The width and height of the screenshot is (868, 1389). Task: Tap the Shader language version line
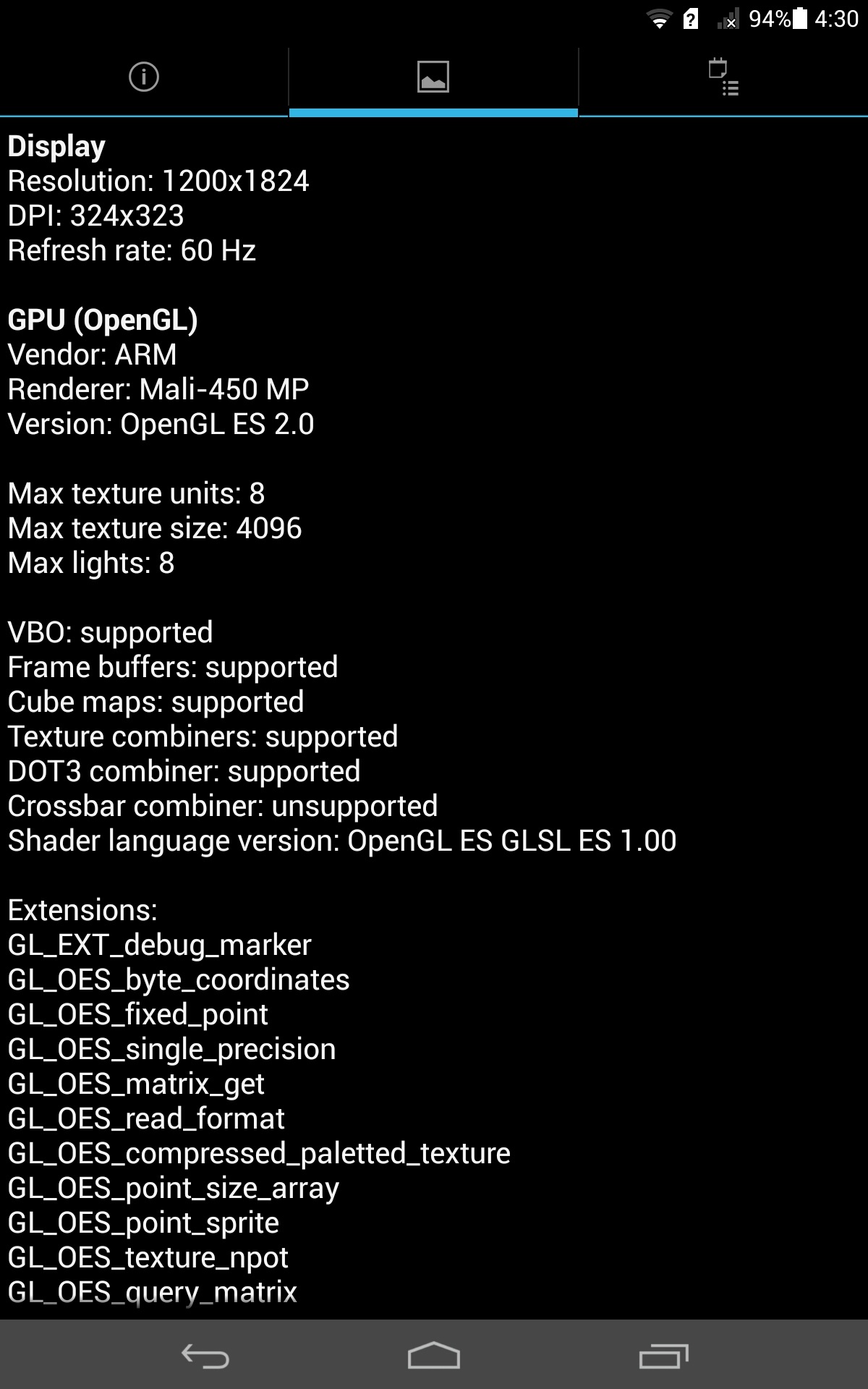342,841
